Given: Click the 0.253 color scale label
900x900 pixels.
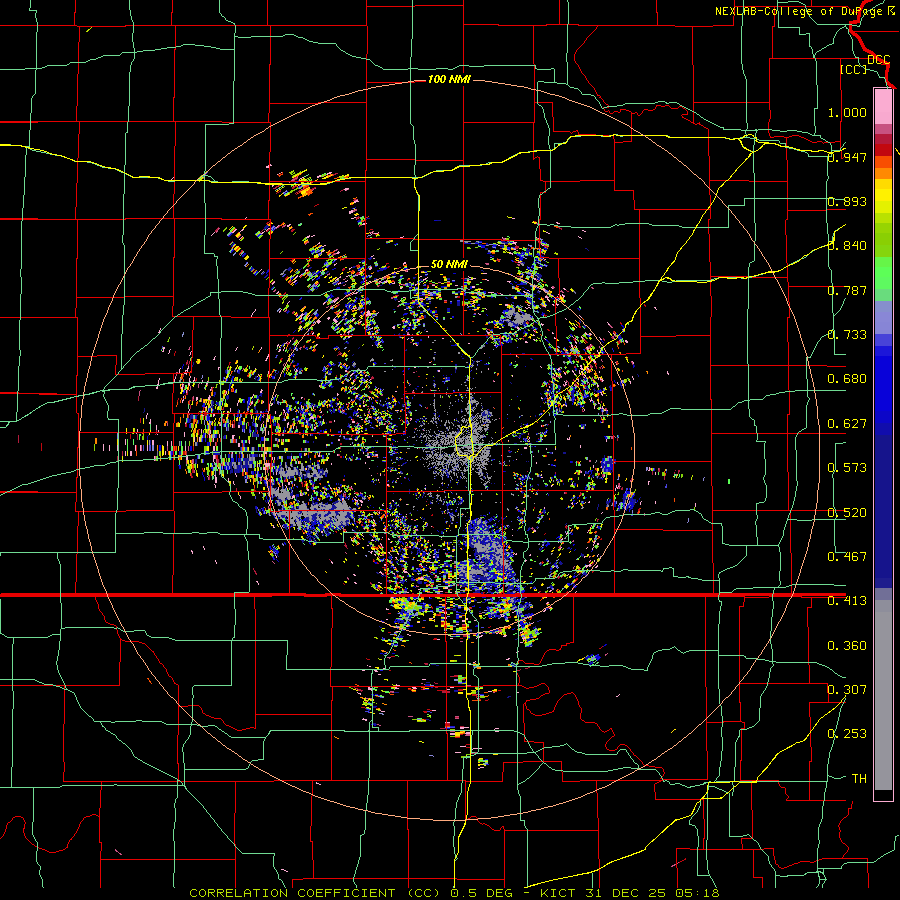Looking at the screenshot, I should (x=847, y=734).
